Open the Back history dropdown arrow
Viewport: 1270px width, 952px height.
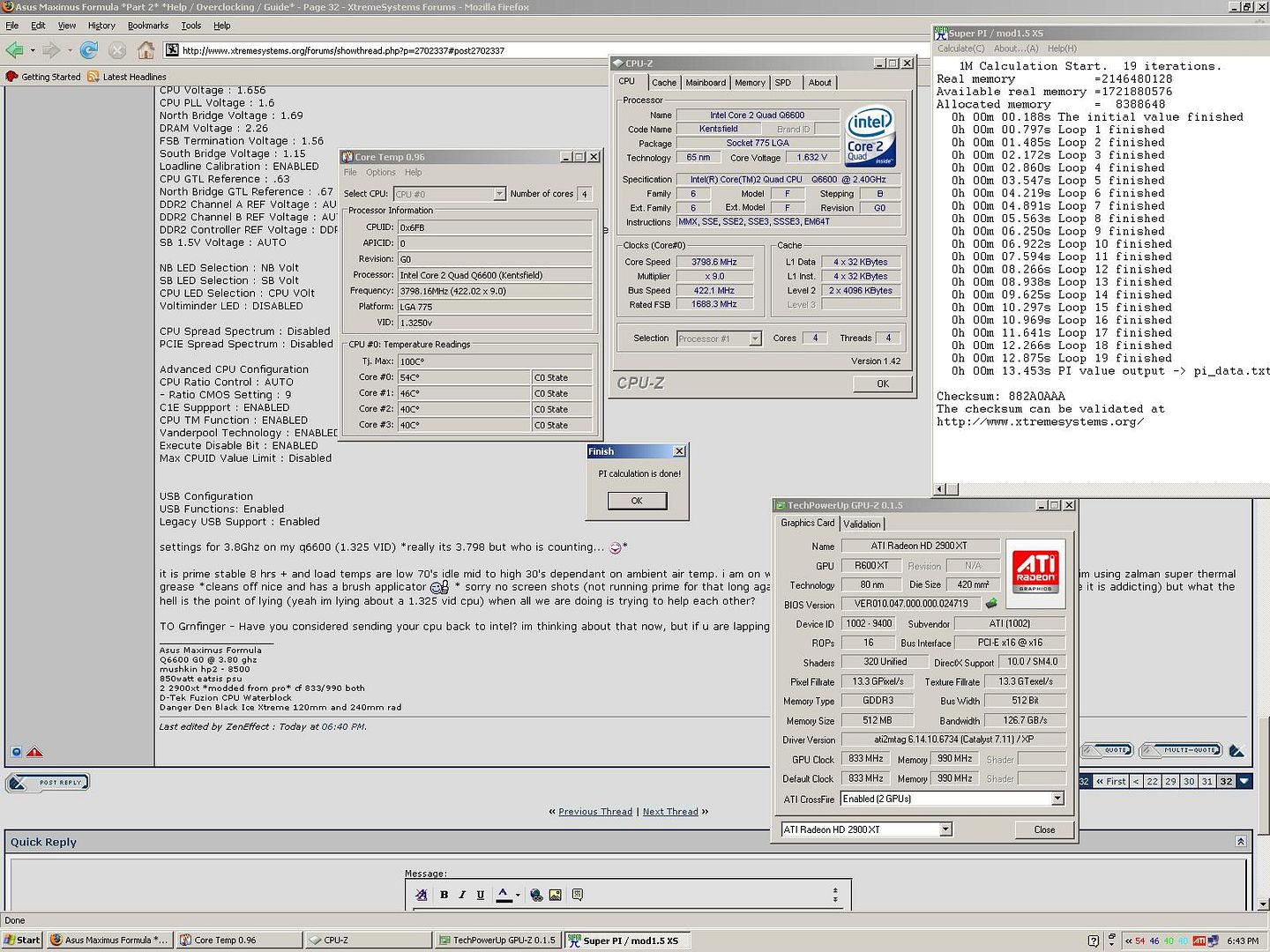33,50
